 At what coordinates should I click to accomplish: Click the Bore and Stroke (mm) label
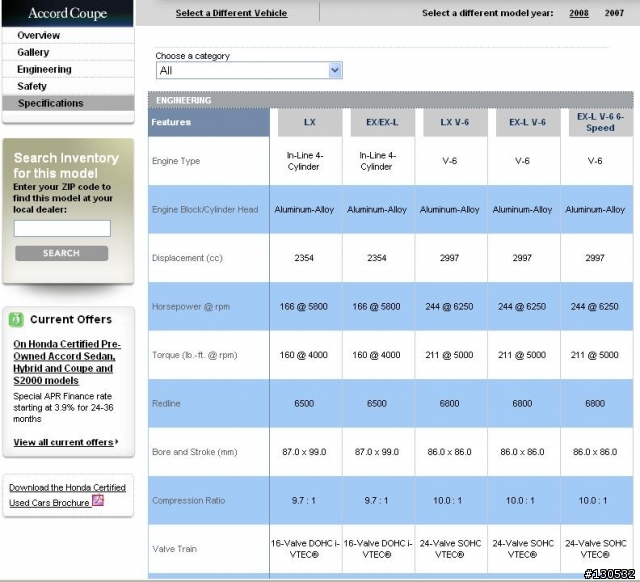pos(194,452)
